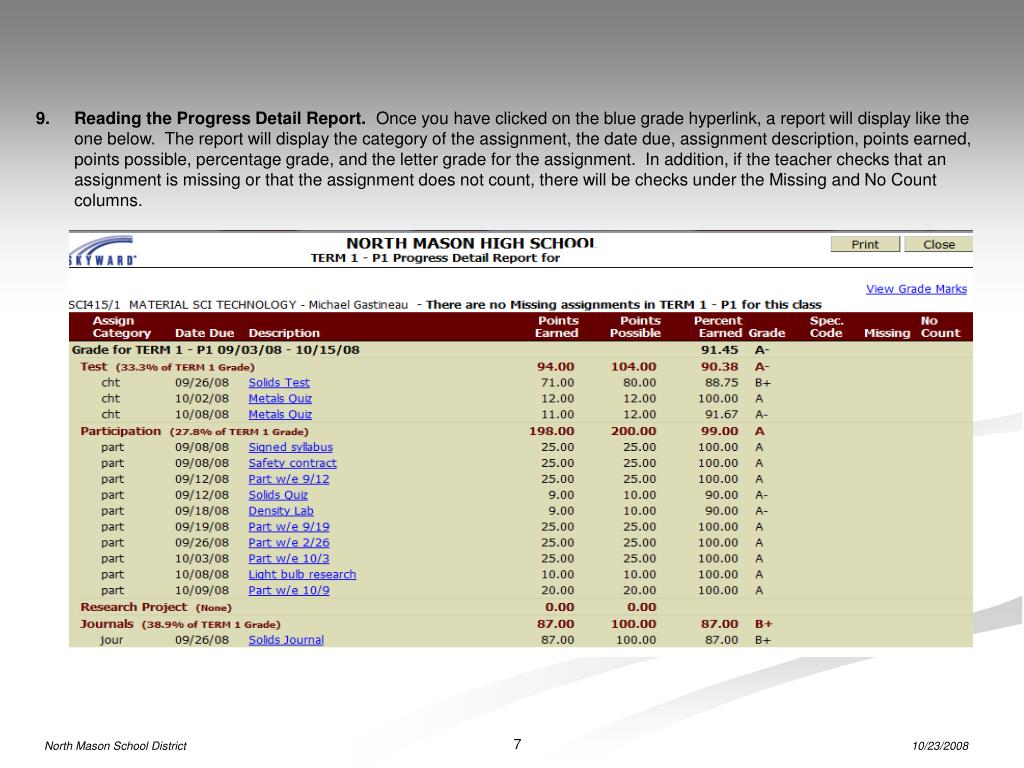Click the North Mason School District footer
Screen dimensions: 1024x768
116,746
